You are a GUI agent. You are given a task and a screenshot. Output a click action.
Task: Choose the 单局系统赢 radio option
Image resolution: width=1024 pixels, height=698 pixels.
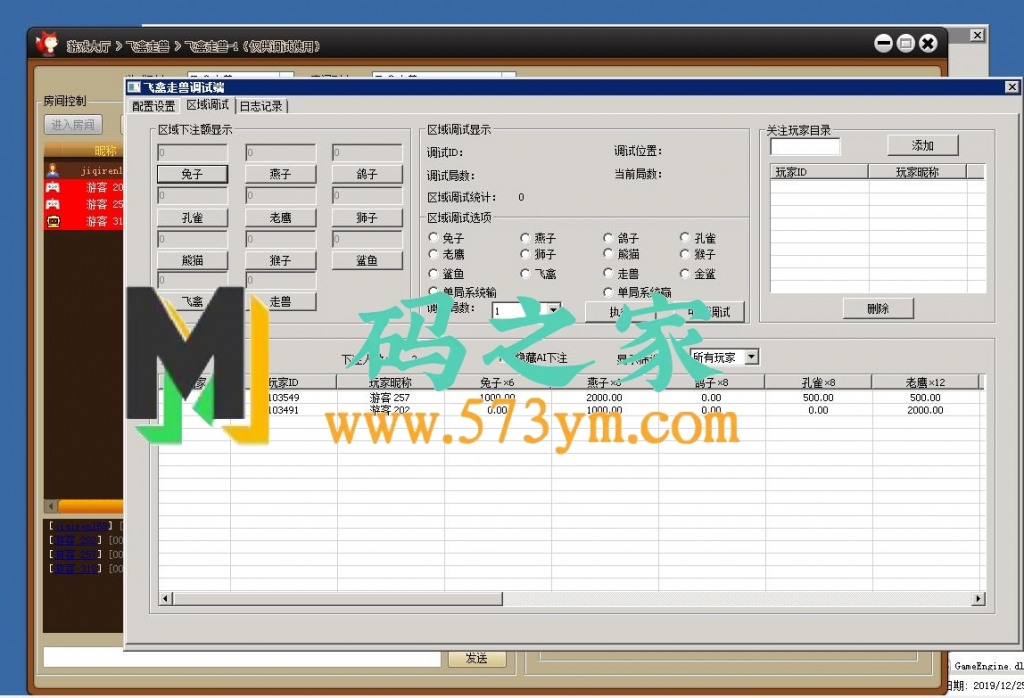point(608,291)
